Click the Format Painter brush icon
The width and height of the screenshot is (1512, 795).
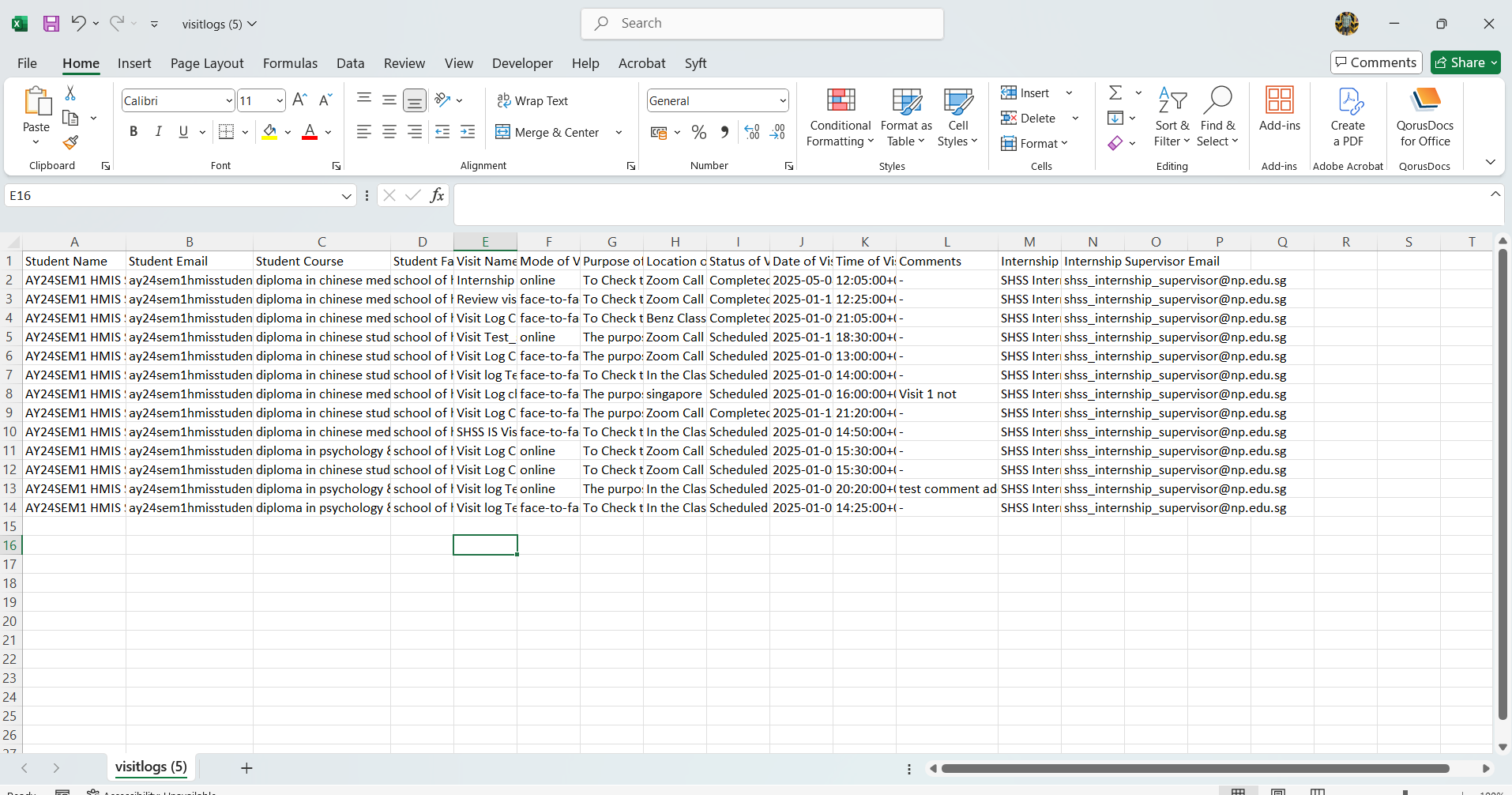click(70, 142)
